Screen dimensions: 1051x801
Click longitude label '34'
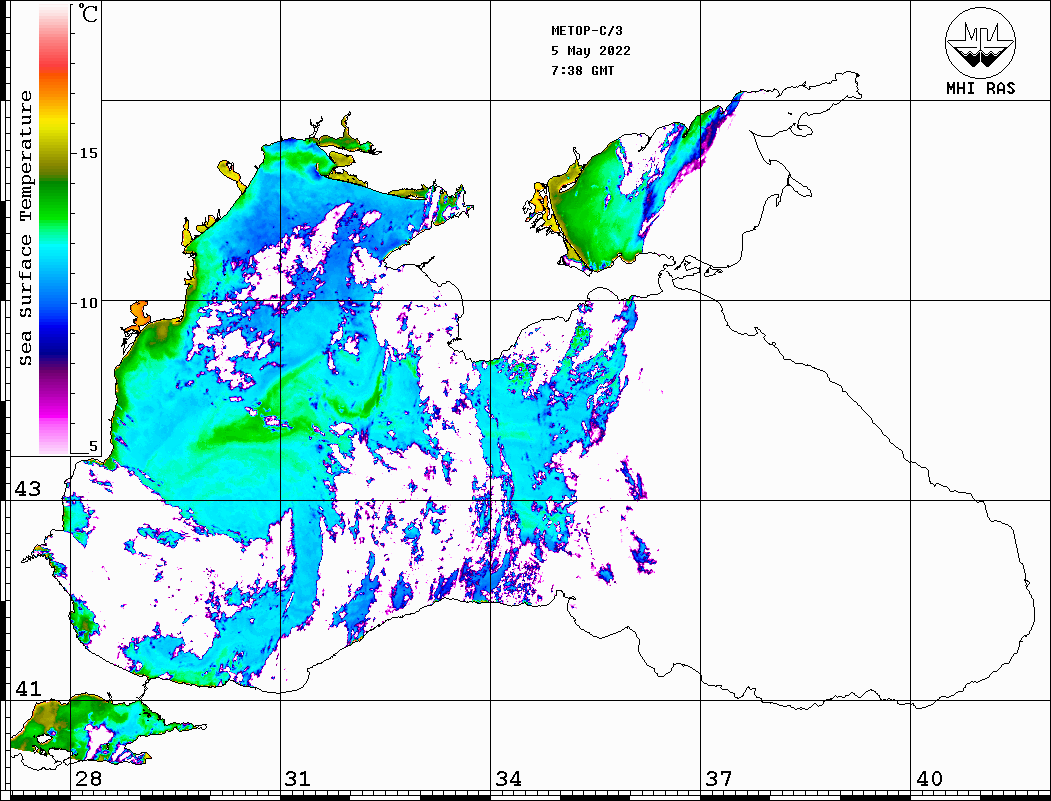pos(508,779)
